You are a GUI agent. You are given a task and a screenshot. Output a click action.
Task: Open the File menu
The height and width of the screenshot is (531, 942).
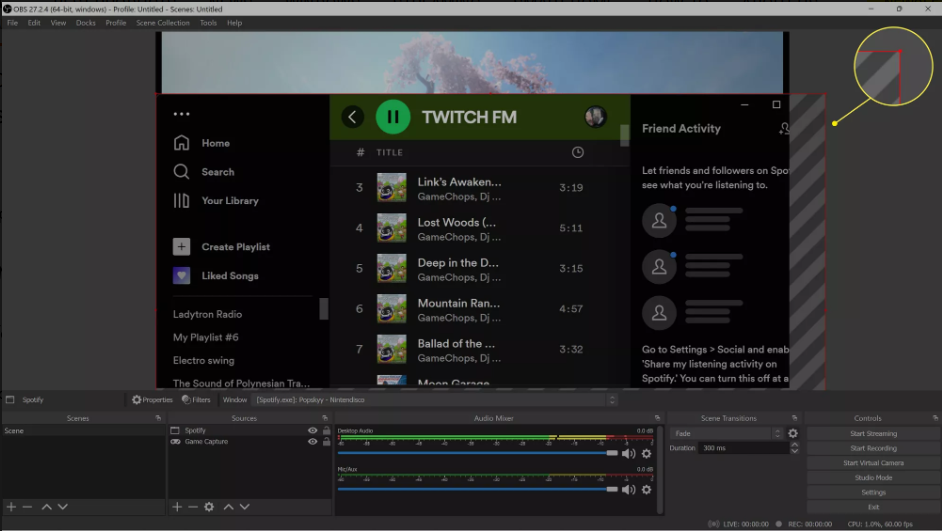tap(12, 23)
